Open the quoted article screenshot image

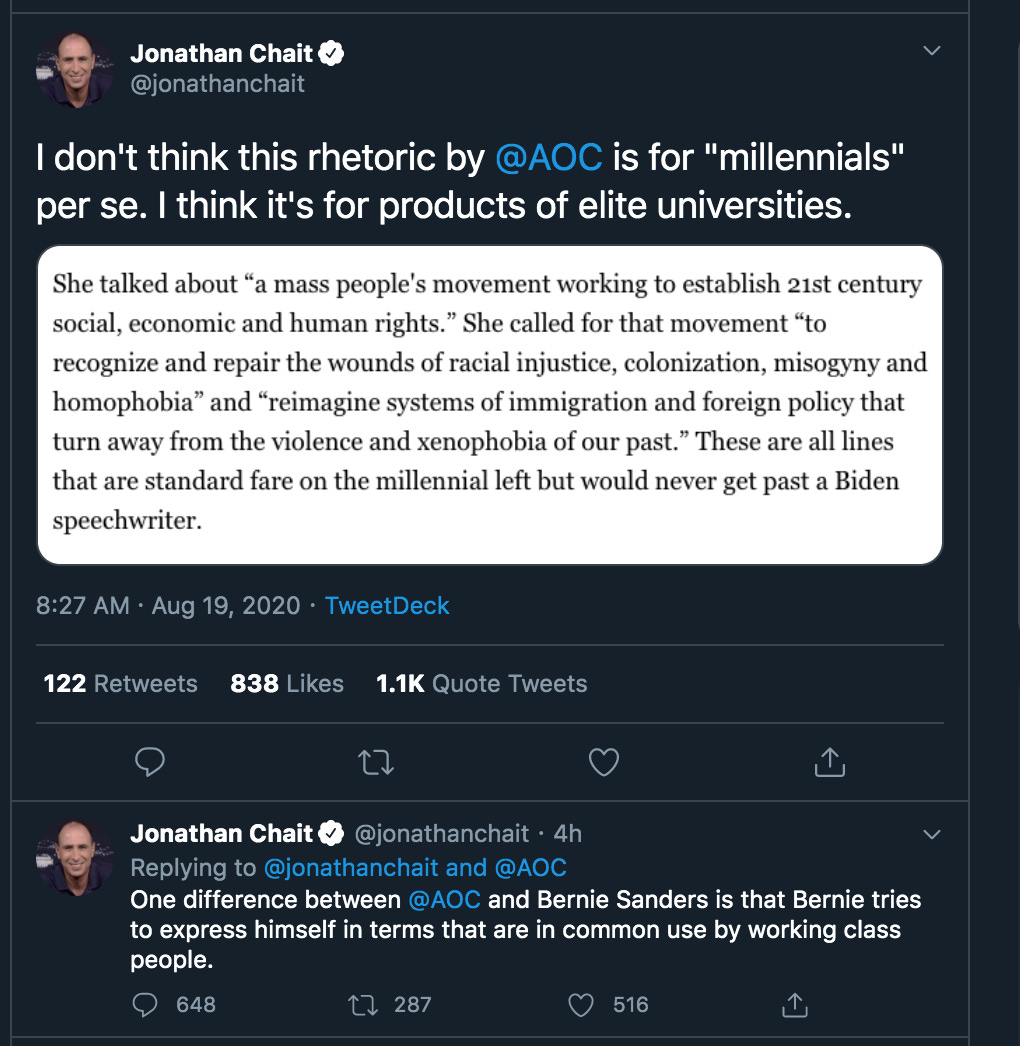490,405
